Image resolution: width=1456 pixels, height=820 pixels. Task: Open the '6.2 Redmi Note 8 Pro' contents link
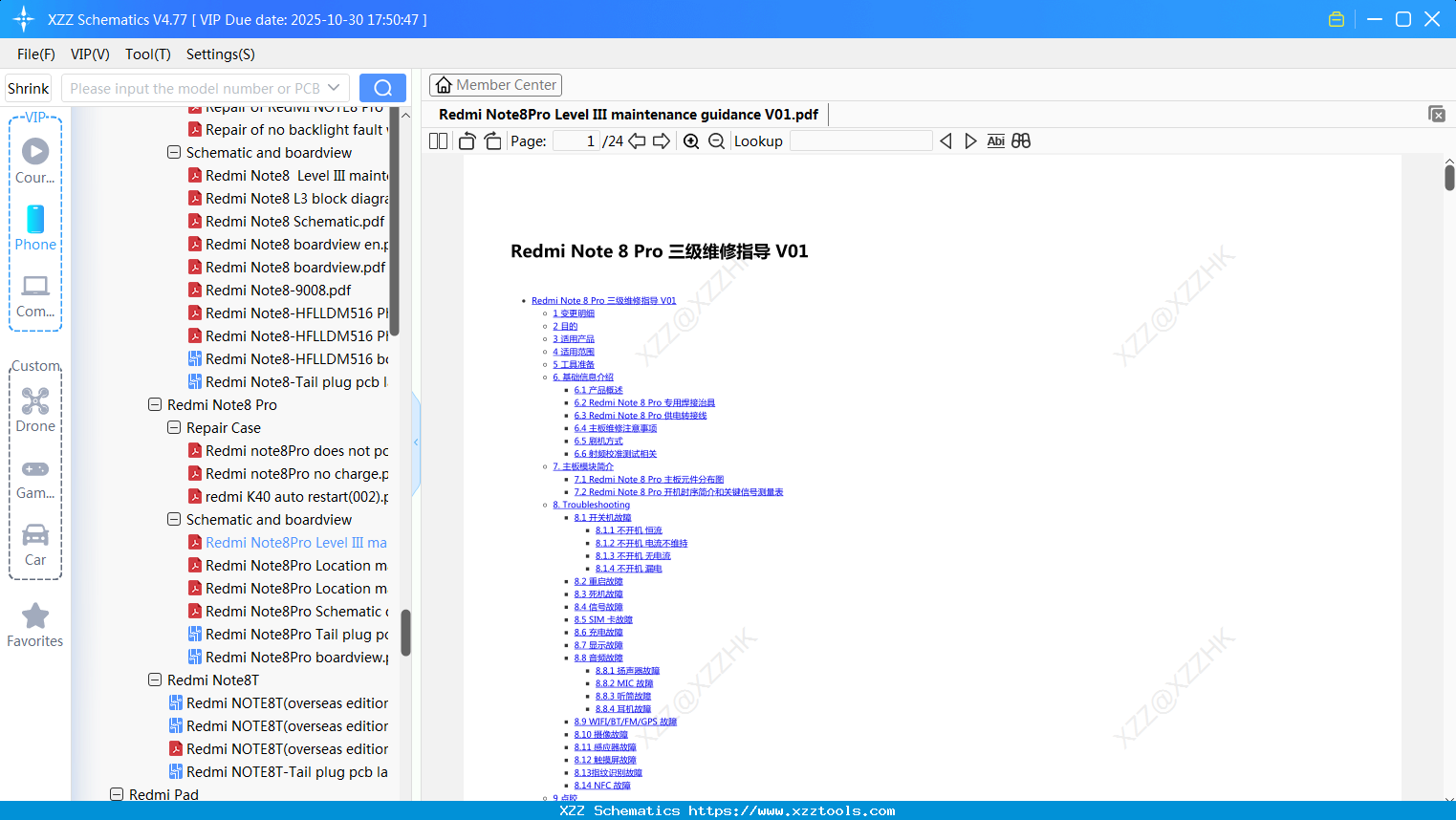click(644, 402)
